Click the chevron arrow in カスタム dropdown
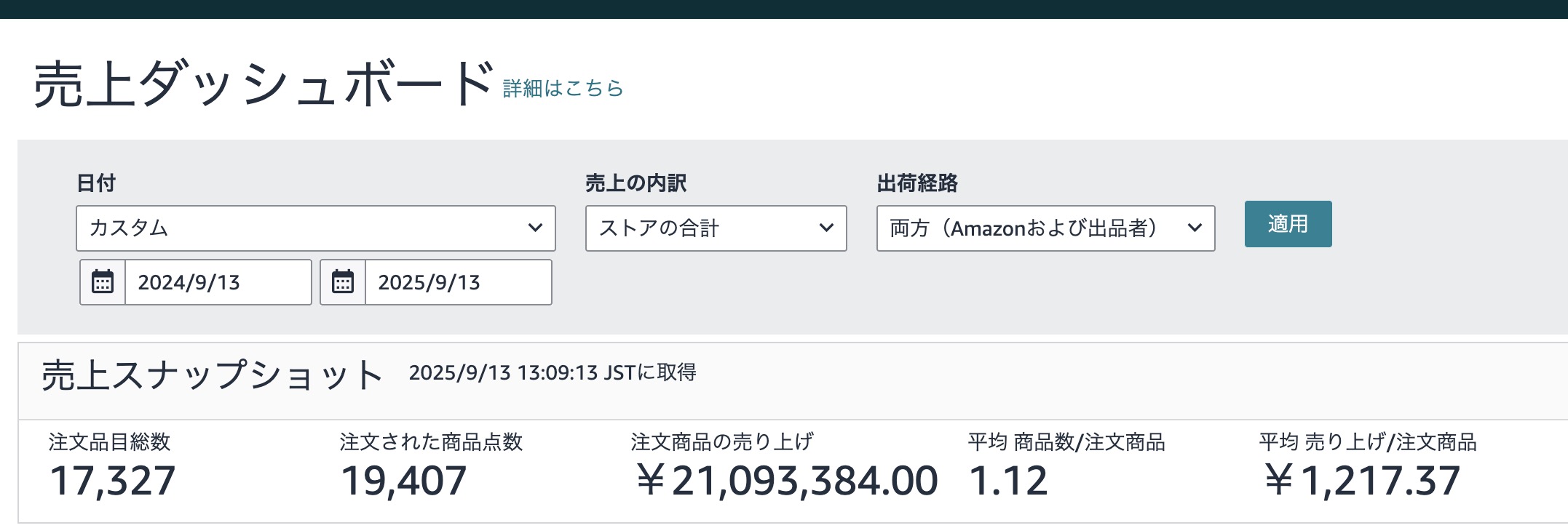Viewport: 1568px width, 528px height. click(x=535, y=228)
